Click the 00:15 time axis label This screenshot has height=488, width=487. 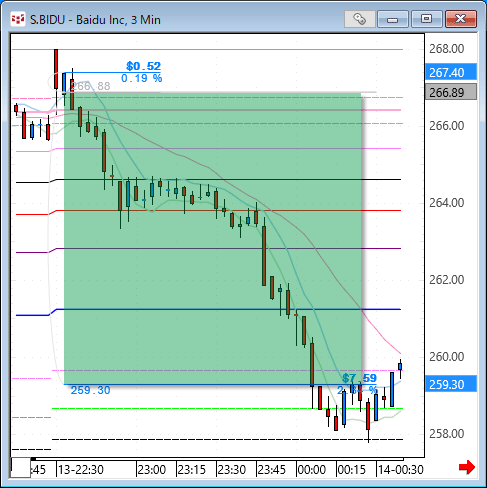coord(352,470)
